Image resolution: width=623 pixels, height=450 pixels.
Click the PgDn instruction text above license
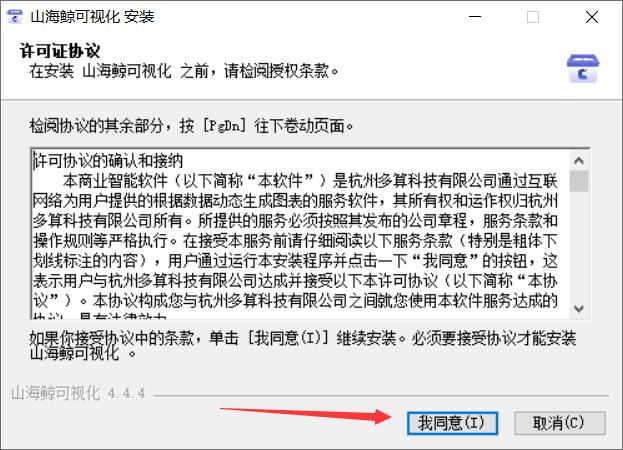pos(191,126)
